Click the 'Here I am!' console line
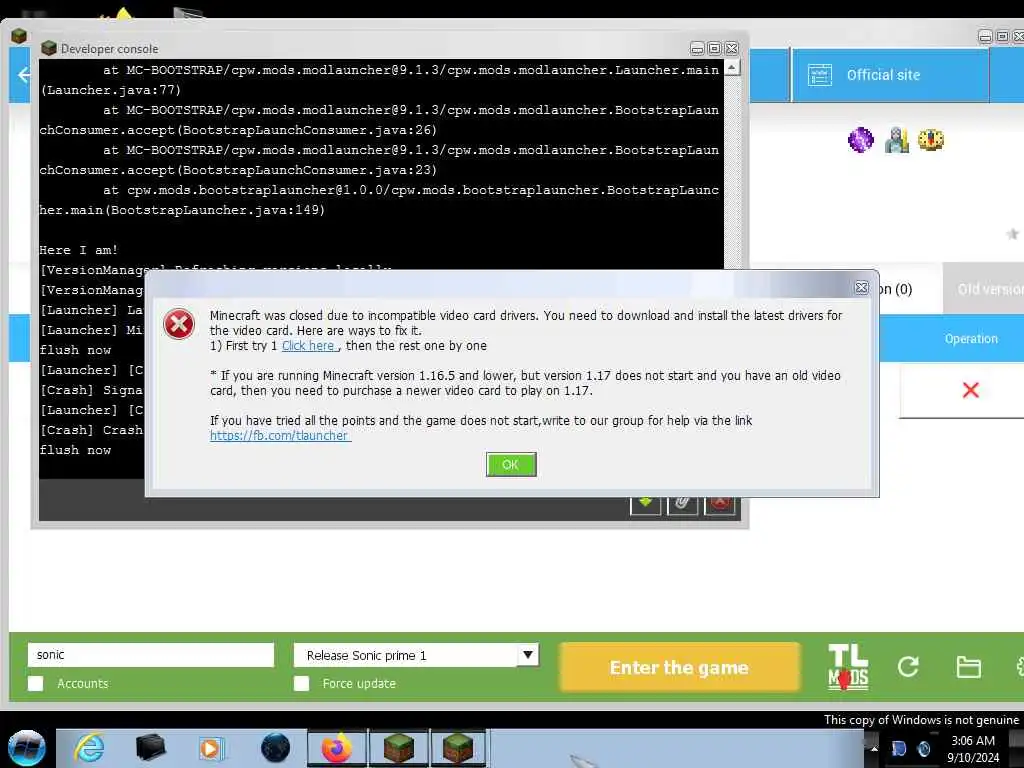1024x768 pixels. [78, 250]
